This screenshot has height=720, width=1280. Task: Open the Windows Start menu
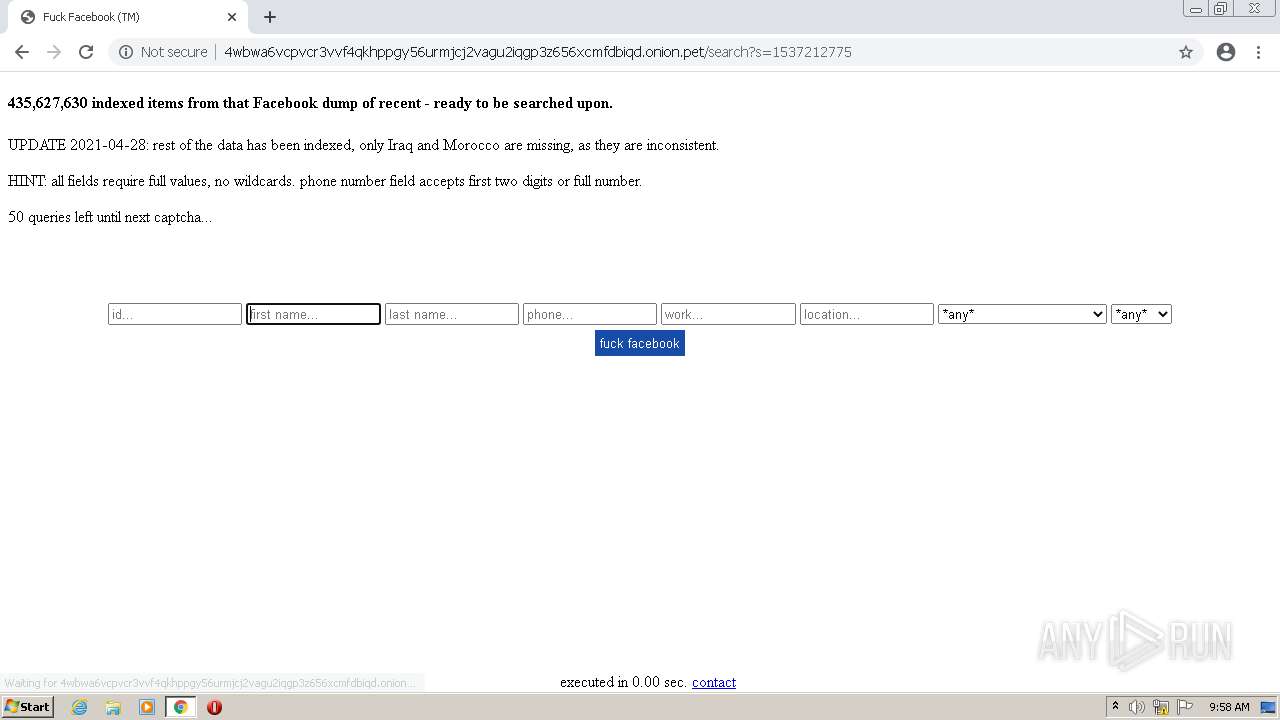click(27, 707)
